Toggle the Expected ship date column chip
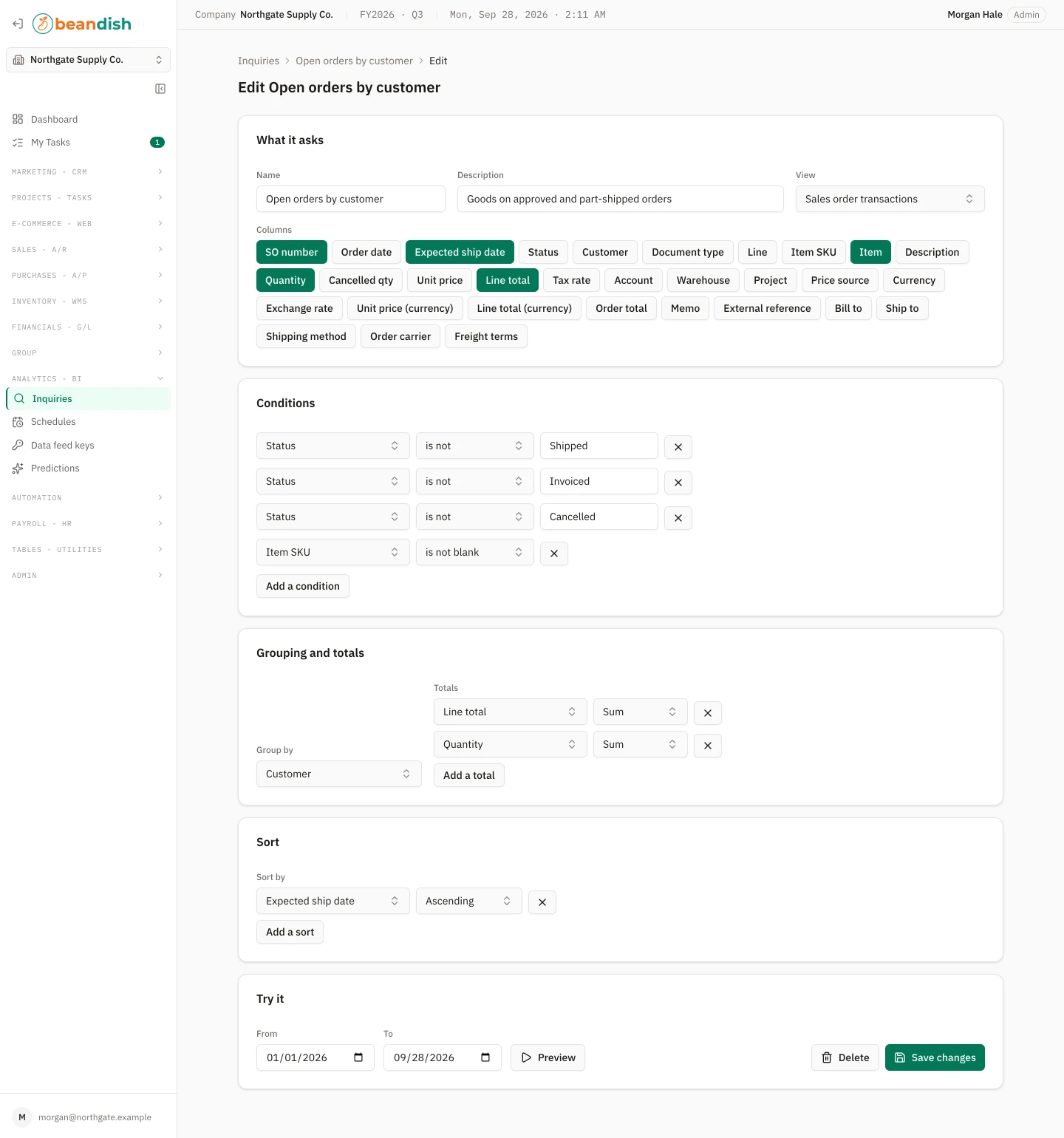Viewport: 1064px width, 1138px height. 460,252
